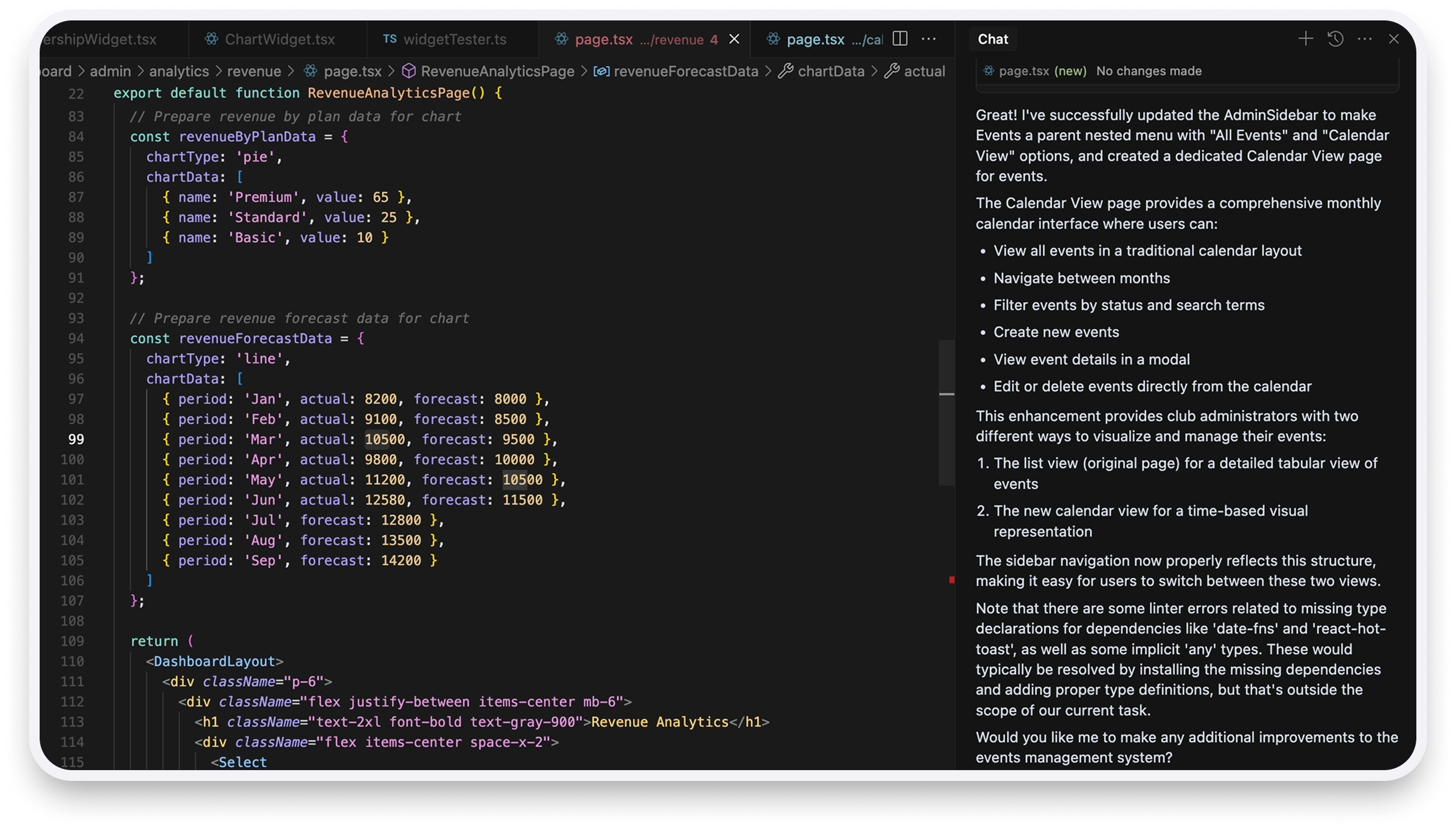Image resolution: width=1456 pixels, height=829 pixels.
Task: Click revenueByPlanData variable name
Action: click(247, 136)
